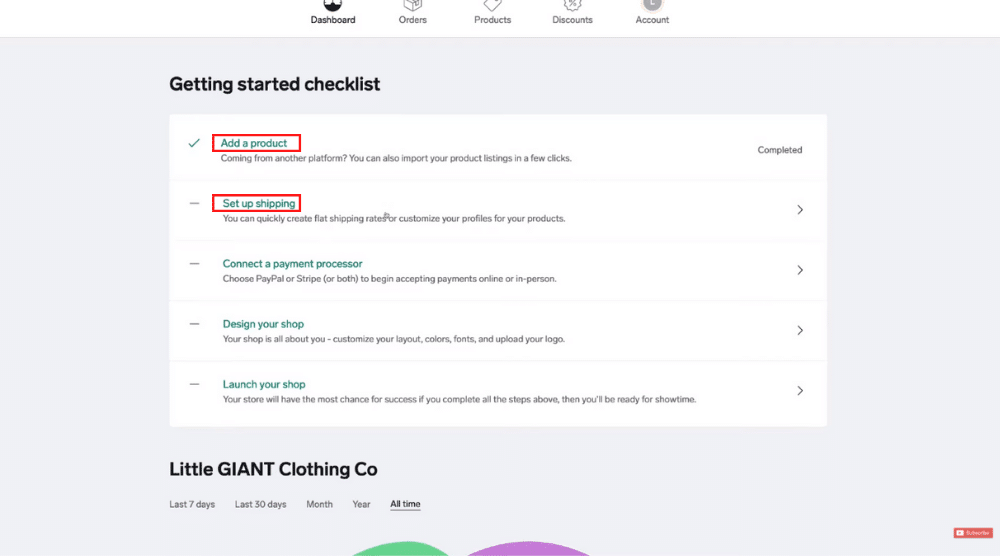Expand the Connect a payment processor chevron
The height and width of the screenshot is (556, 1000).
click(800, 270)
